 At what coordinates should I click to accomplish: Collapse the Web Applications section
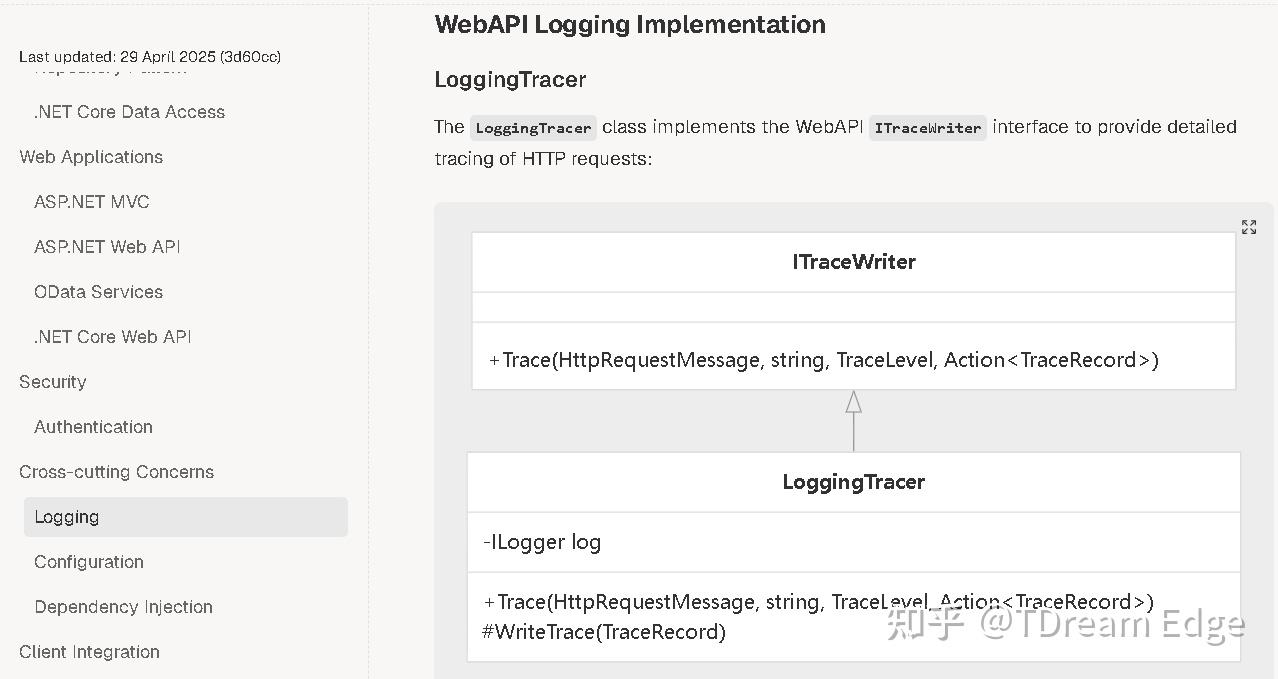[90, 157]
